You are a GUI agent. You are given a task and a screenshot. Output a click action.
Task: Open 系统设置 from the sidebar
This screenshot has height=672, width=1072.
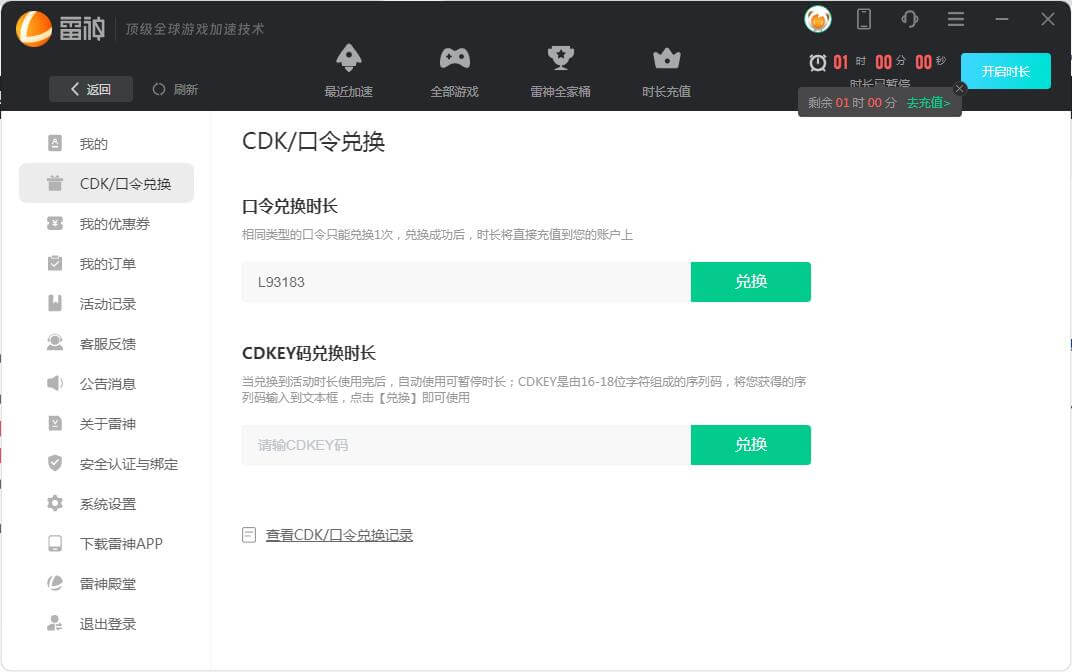point(107,504)
